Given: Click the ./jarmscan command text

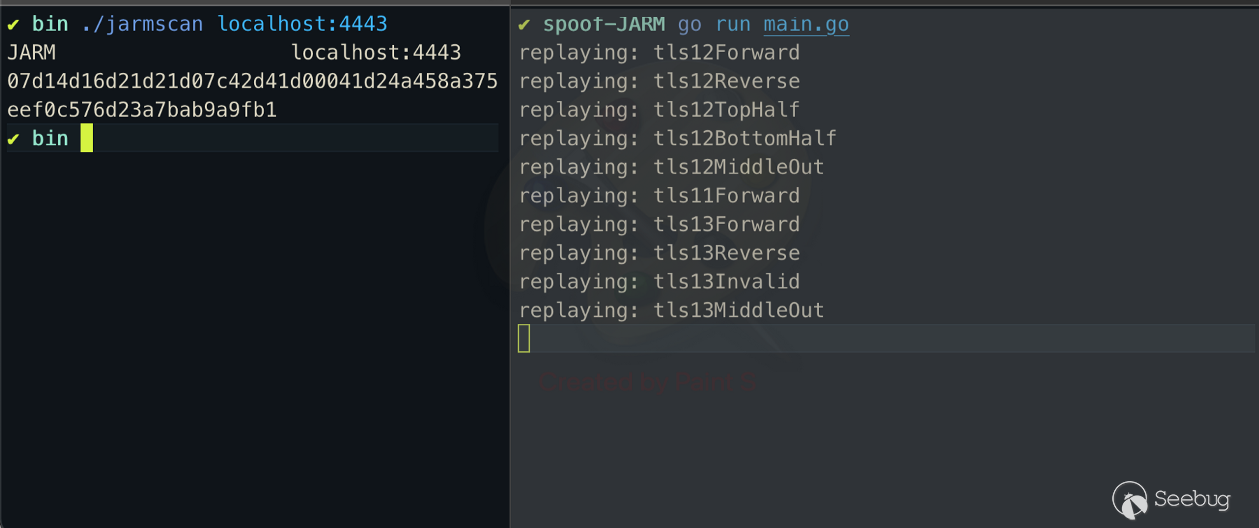Looking at the screenshot, I should click(x=143, y=23).
